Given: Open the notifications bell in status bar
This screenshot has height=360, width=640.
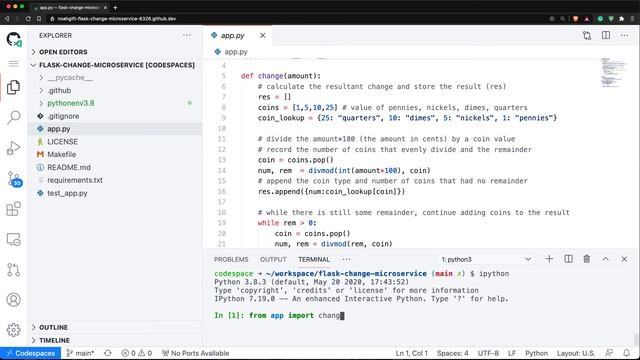Looking at the screenshot, I should point(627,353).
